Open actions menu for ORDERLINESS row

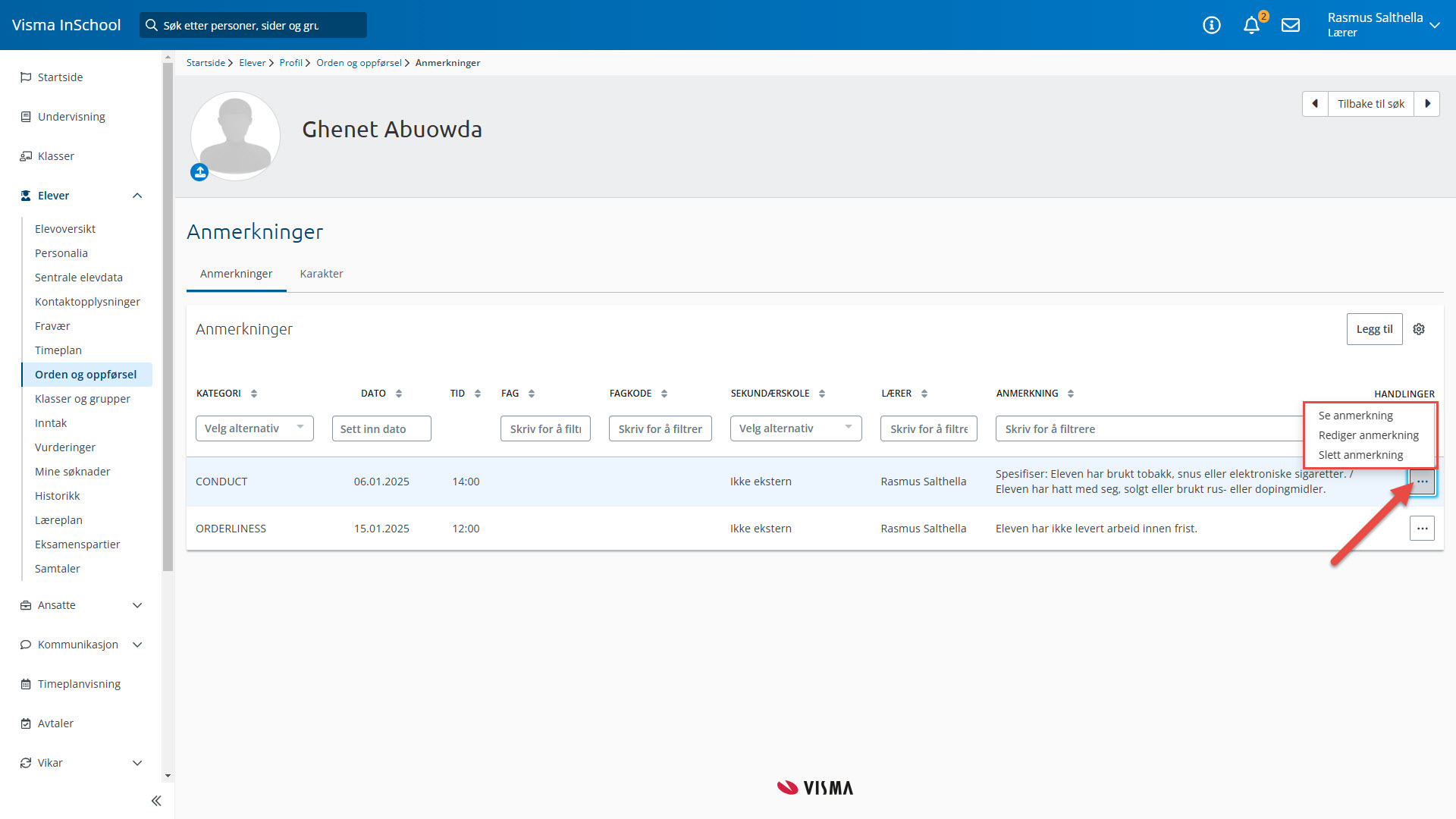coord(1422,529)
